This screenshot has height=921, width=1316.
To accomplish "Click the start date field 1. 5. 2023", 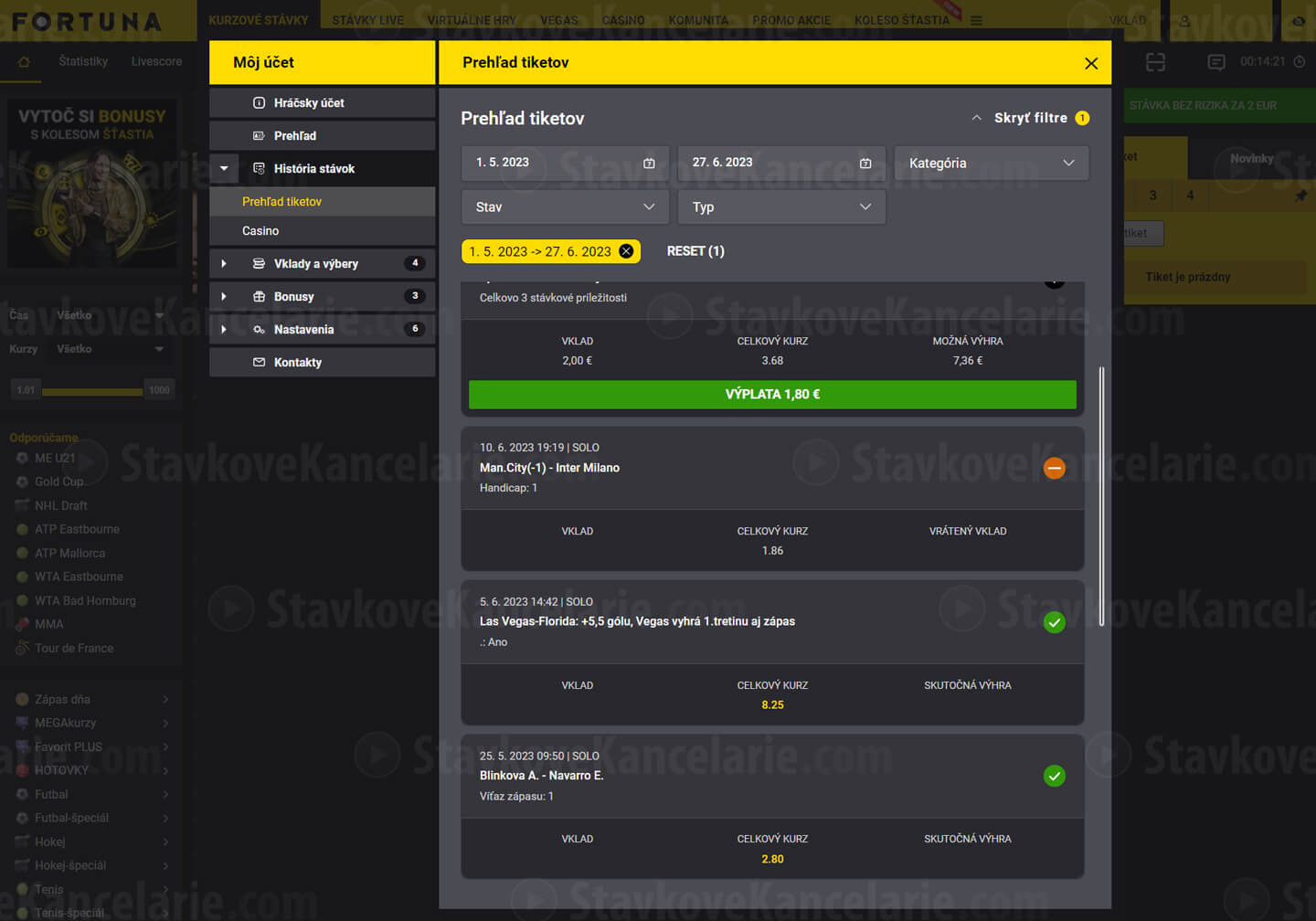I will click(565, 163).
